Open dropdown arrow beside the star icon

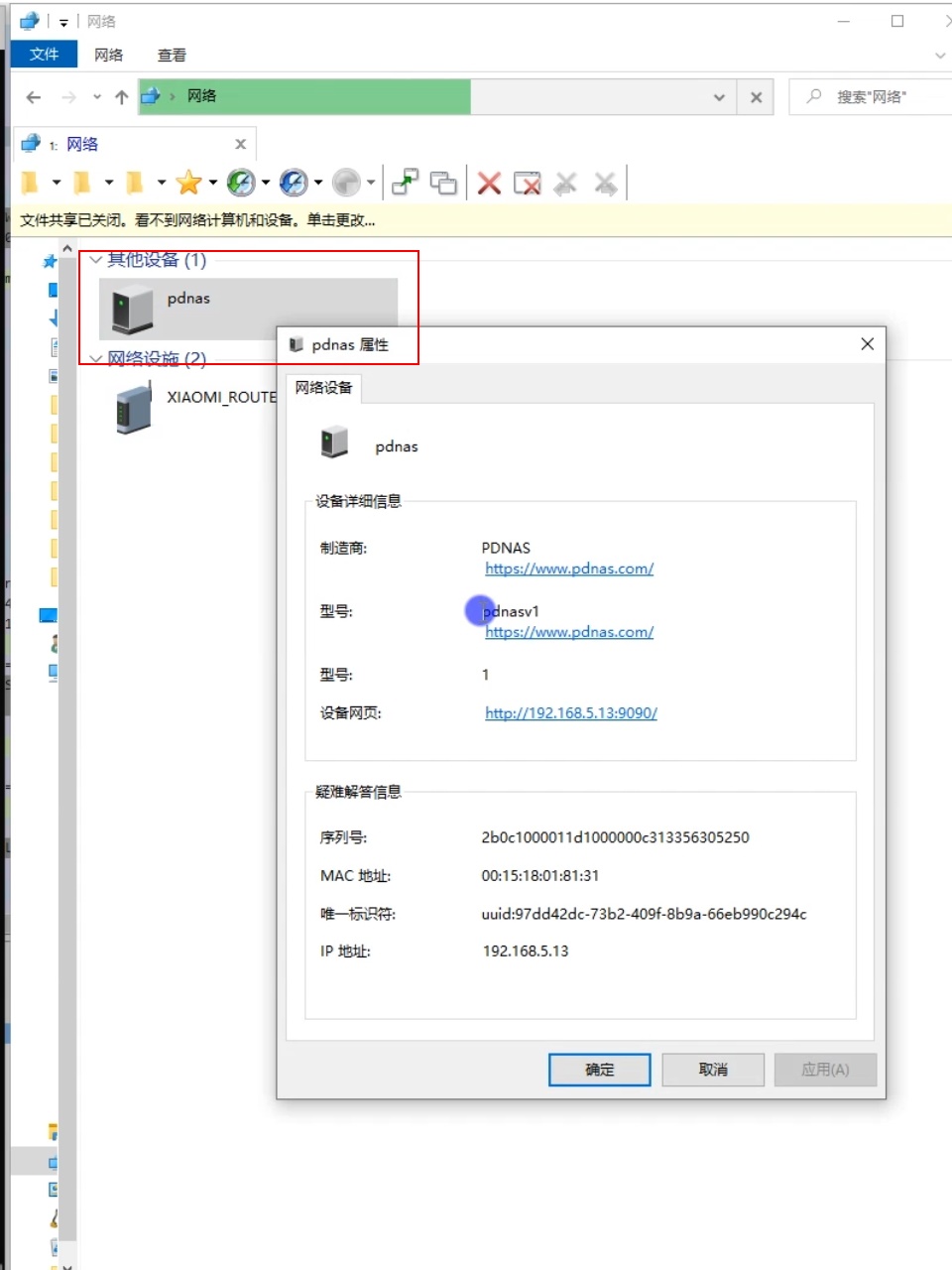click(213, 183)
